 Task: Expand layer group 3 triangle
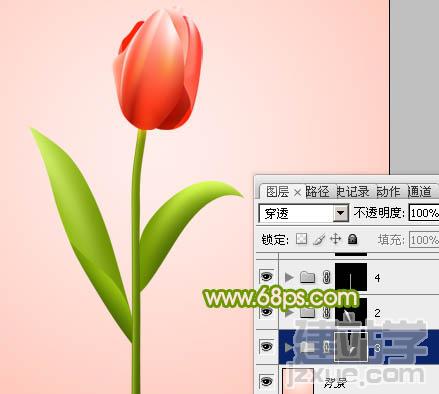(x=289, y=347)
